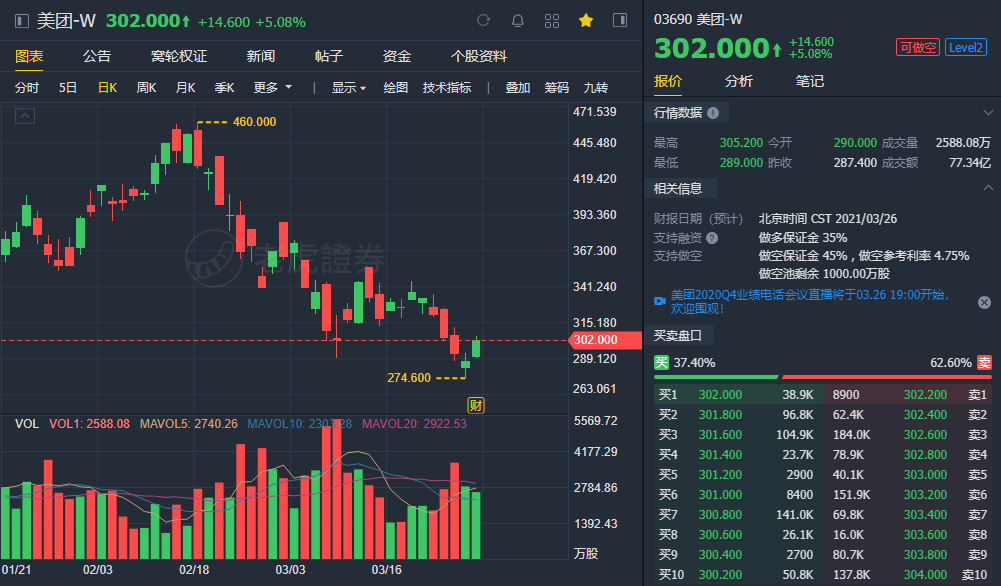Select 月K chart period
The image size is (1001, 586).
185,87
